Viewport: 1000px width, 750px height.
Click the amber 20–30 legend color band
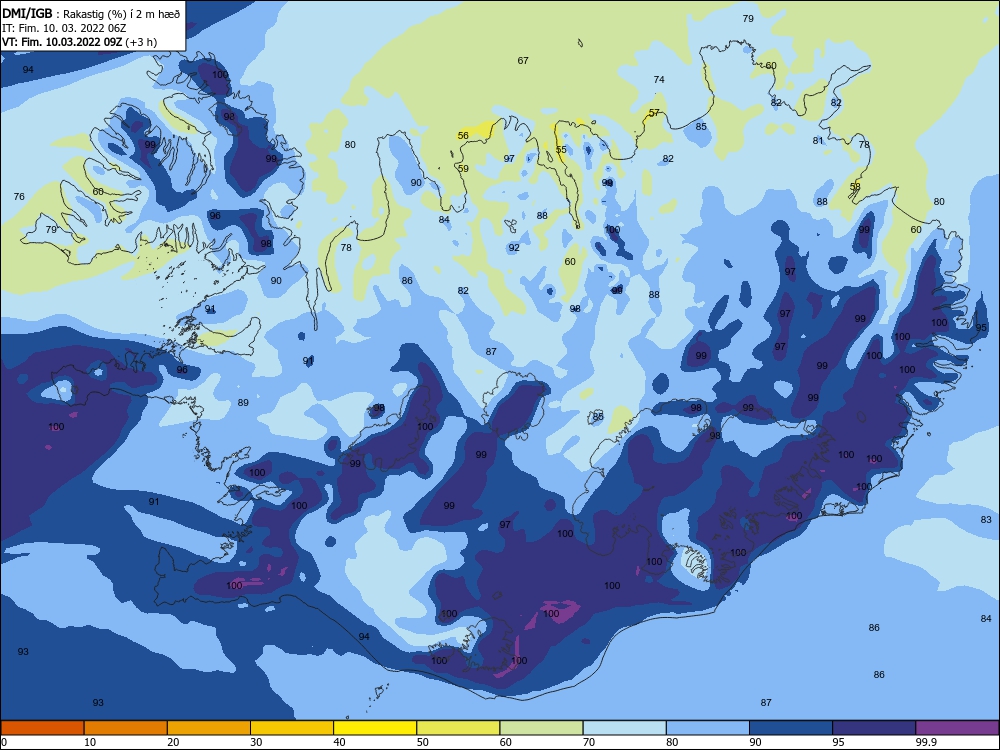click(x=209, y=728)
